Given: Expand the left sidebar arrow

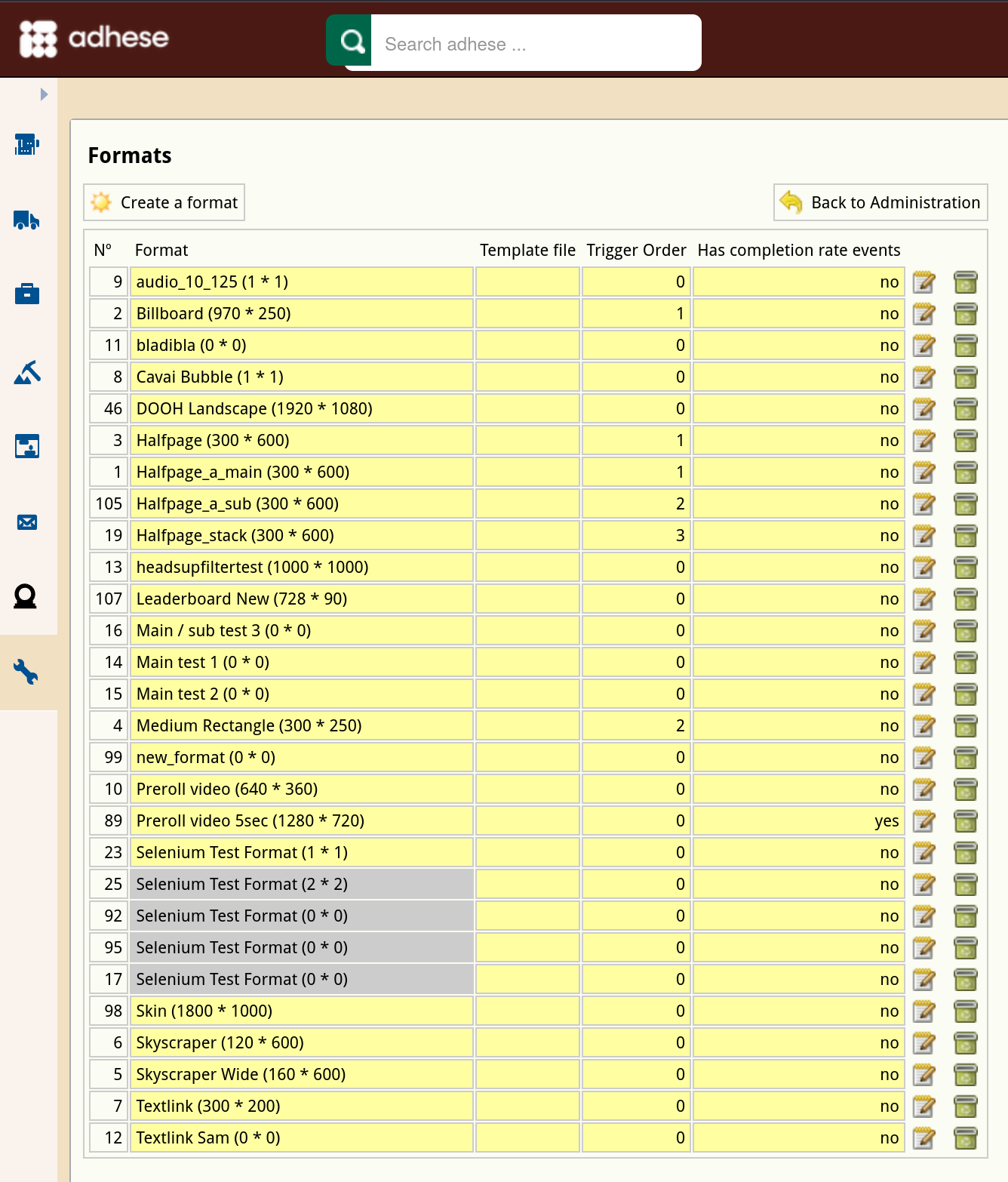Looking at the screenshot, I should click(x=44, y=94).
